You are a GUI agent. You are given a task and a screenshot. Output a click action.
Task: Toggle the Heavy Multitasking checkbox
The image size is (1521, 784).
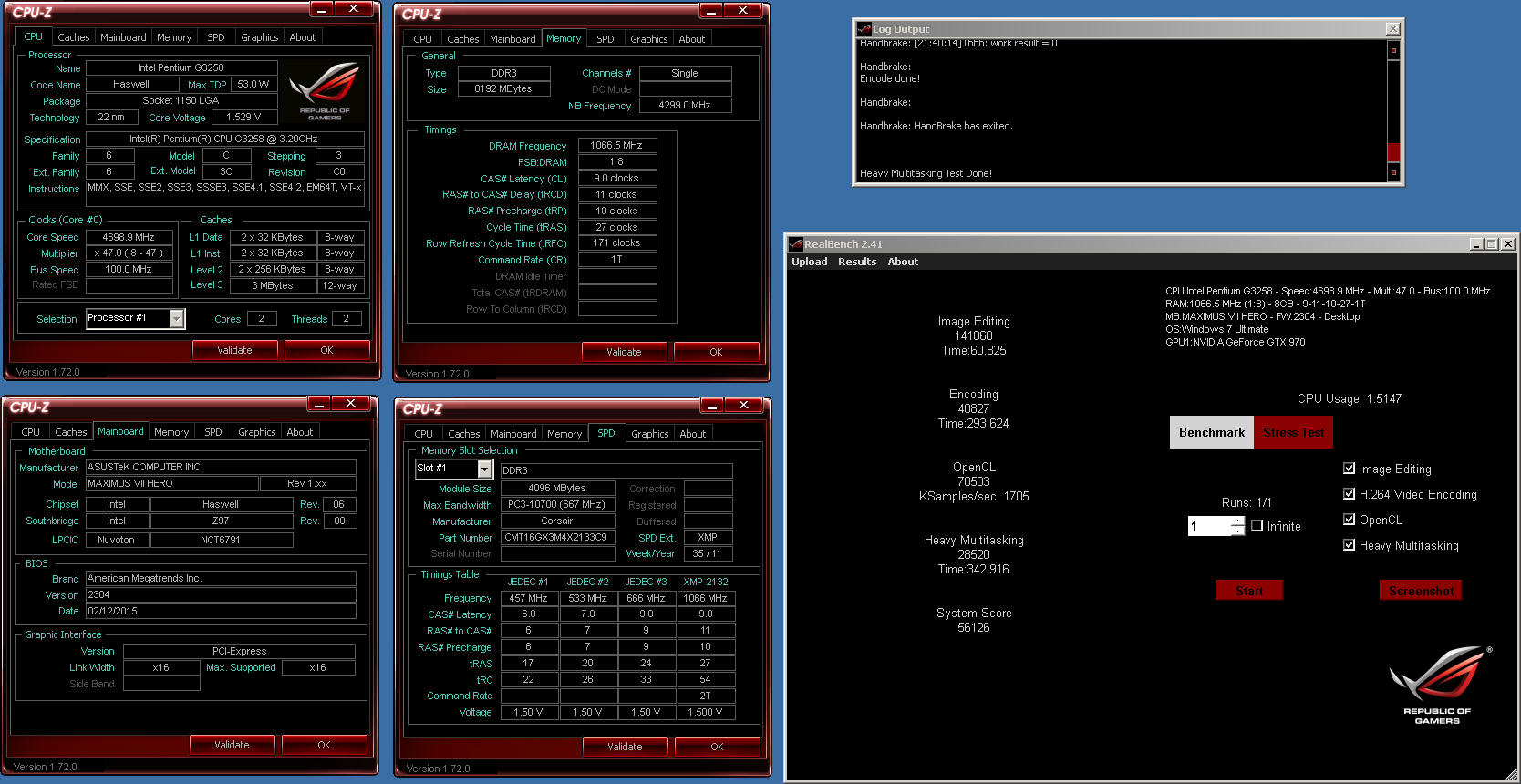click(1349, 545)
